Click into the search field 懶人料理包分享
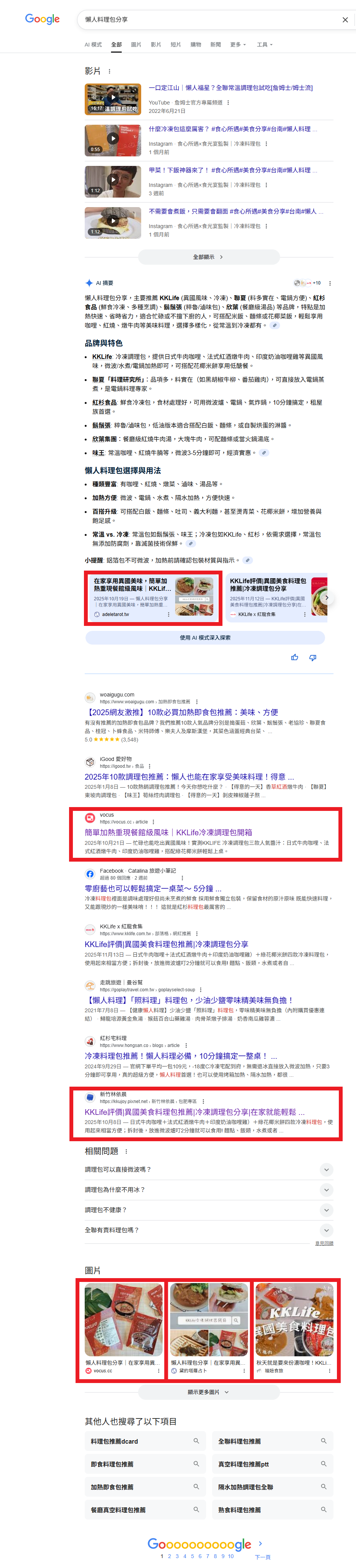The height and width of the screenshot is (1568, 356). 207,19
